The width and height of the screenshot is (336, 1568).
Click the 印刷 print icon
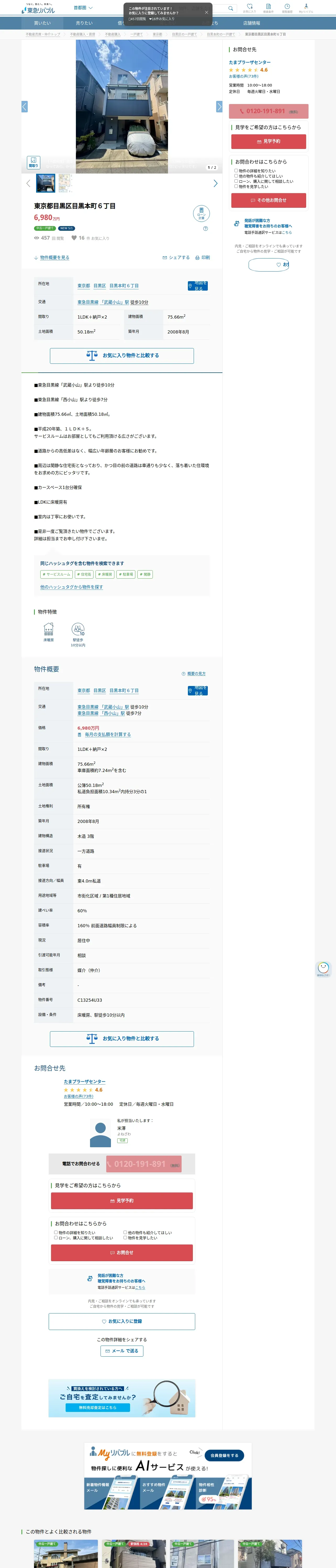coord(203,257)
